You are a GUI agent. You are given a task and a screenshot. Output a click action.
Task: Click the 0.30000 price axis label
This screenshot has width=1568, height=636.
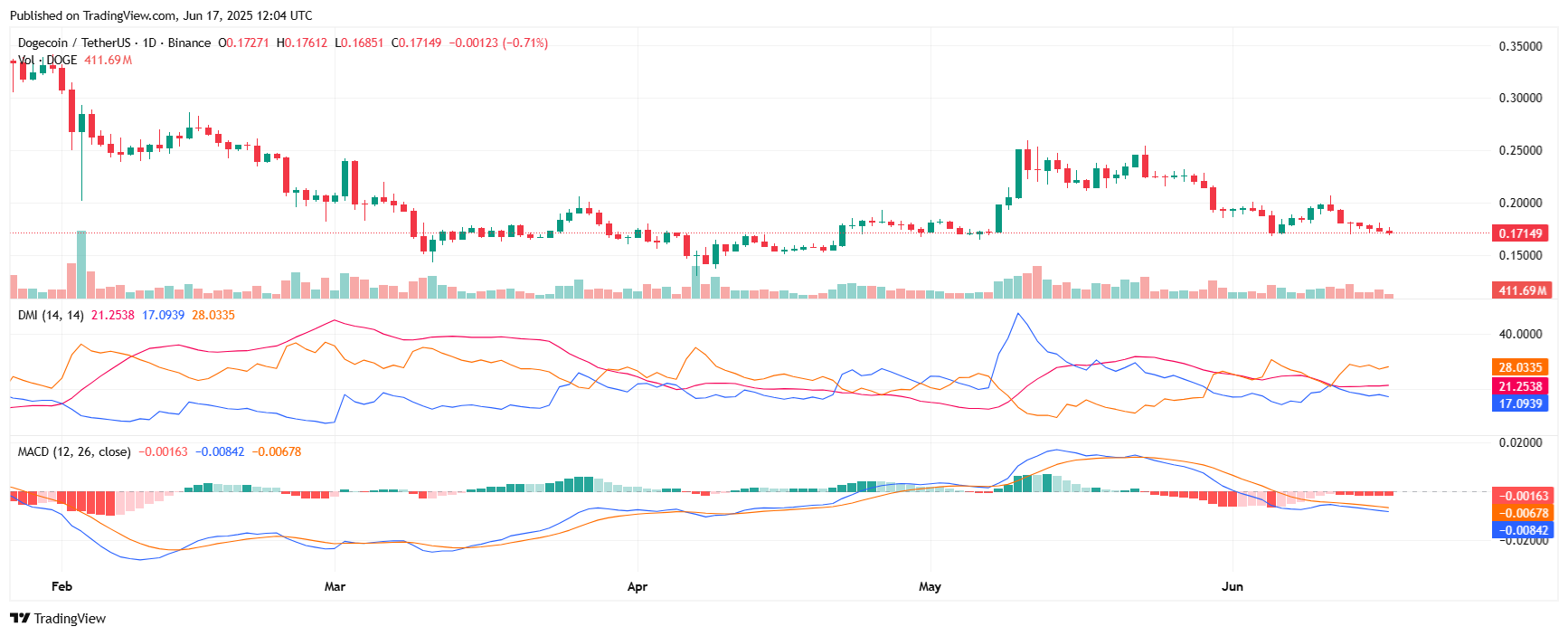coord(1521,98)
